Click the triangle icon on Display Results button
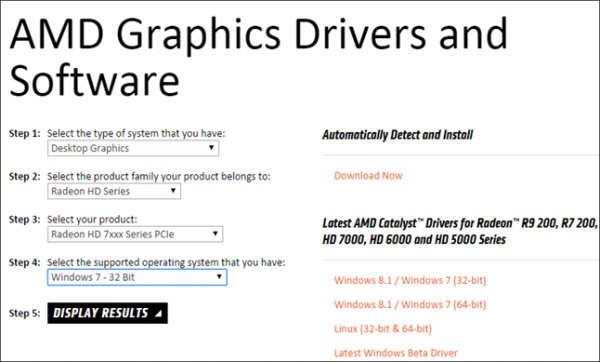Image resolution: width=600 pixels, height=362 pixels. tap(158, 314)
